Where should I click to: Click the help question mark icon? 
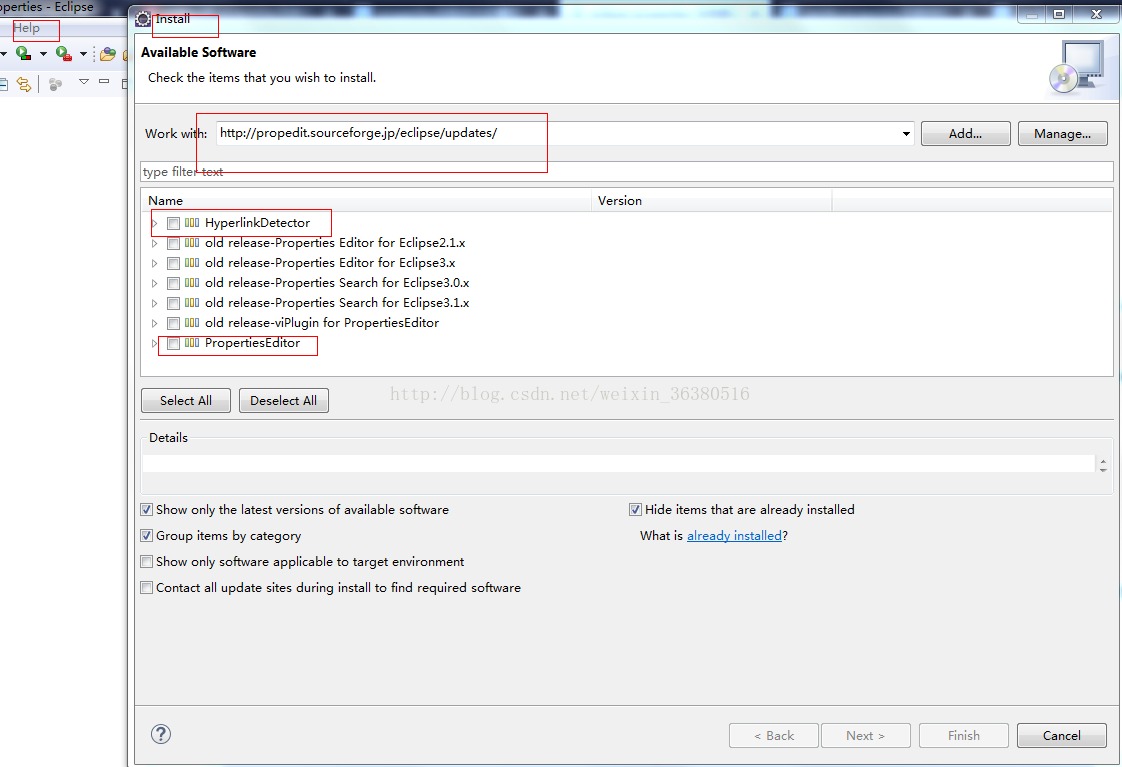(x=161, y=734)
